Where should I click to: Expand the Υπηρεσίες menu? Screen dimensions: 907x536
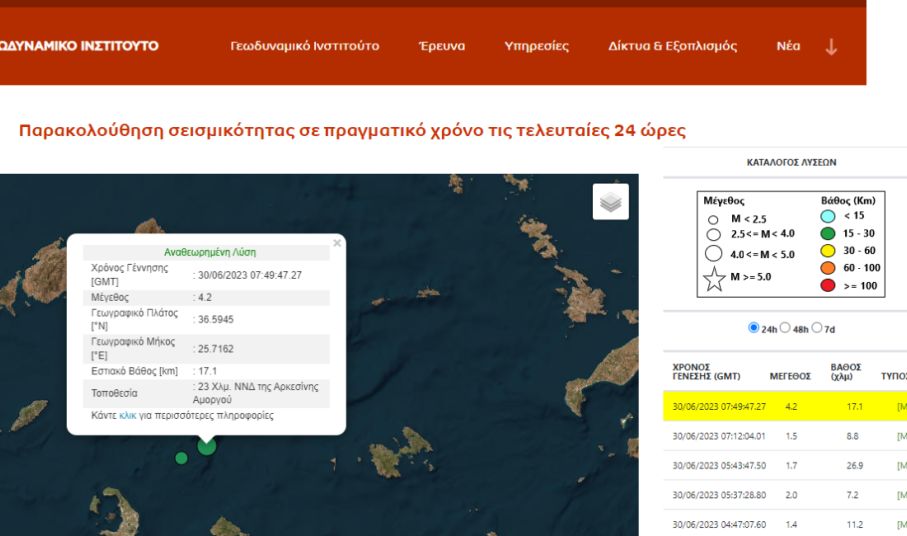coord(536,46)
